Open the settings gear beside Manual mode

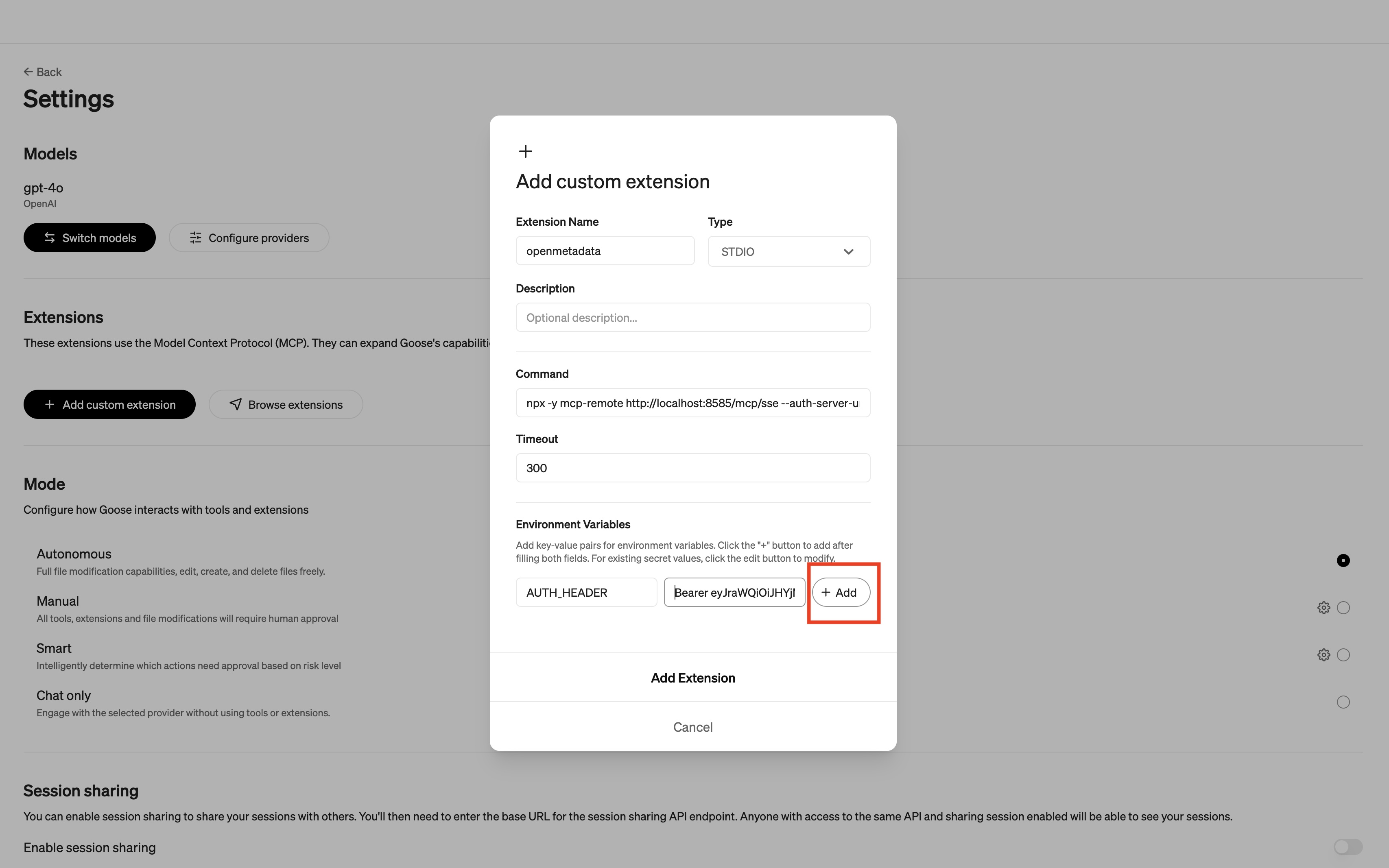point(1323,607)
